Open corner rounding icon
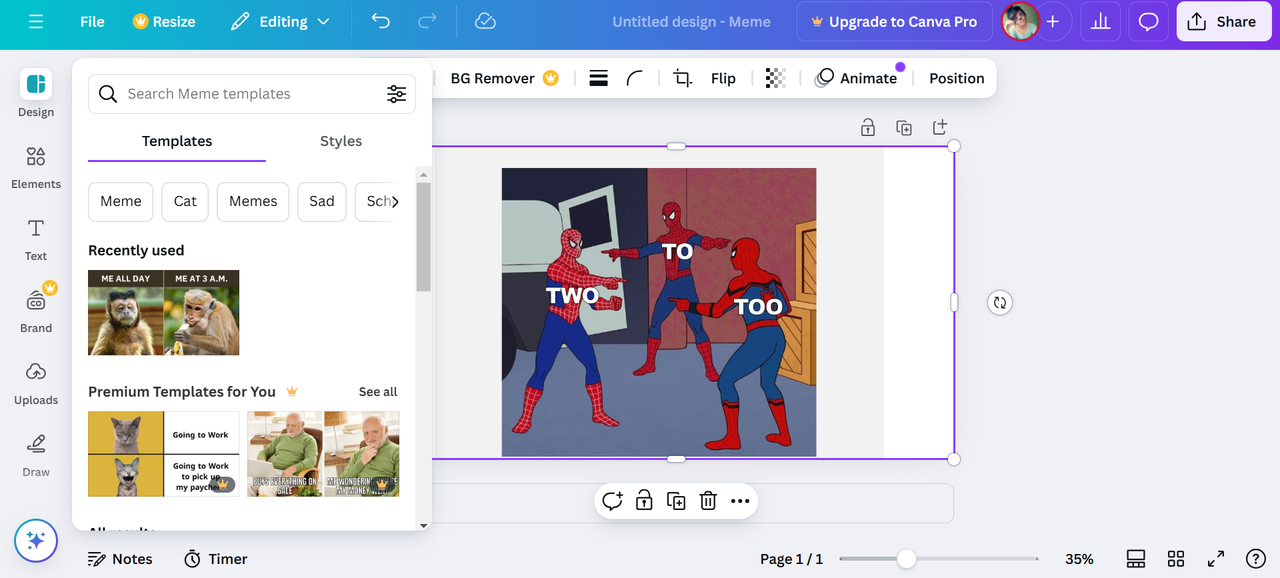The width and height of the screenshot is (1280, 578). pyautogui.click(x=635, y=78)
